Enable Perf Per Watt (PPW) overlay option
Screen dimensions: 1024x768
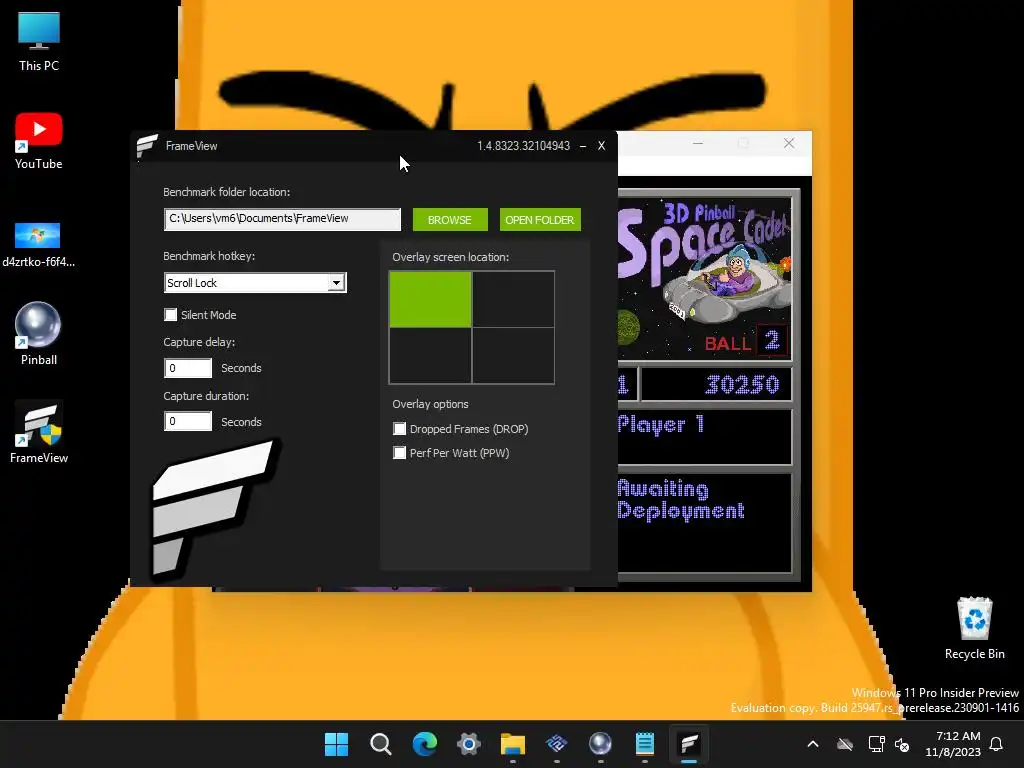pos(400,453)
